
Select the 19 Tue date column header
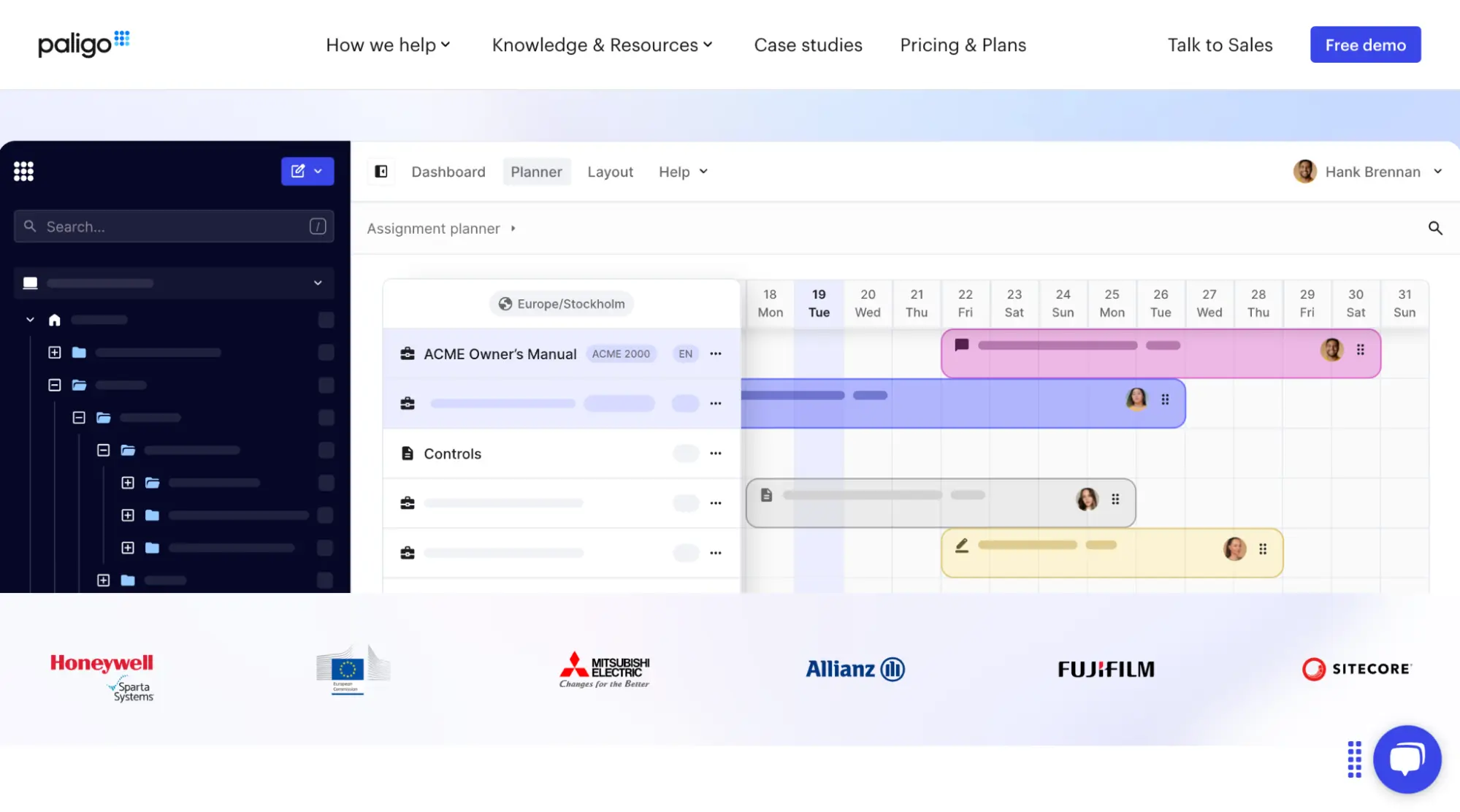click(x=819, y=303)
